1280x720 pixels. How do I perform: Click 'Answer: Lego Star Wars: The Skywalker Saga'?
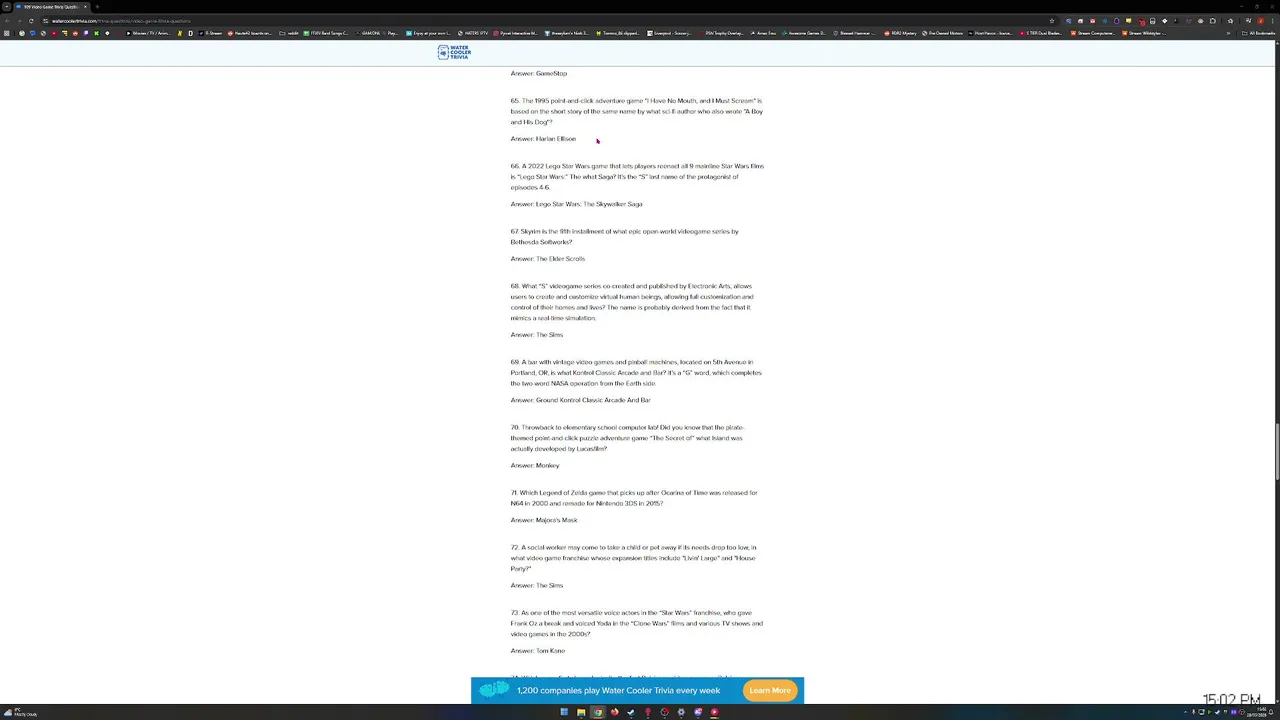click(x=577, y=204)
